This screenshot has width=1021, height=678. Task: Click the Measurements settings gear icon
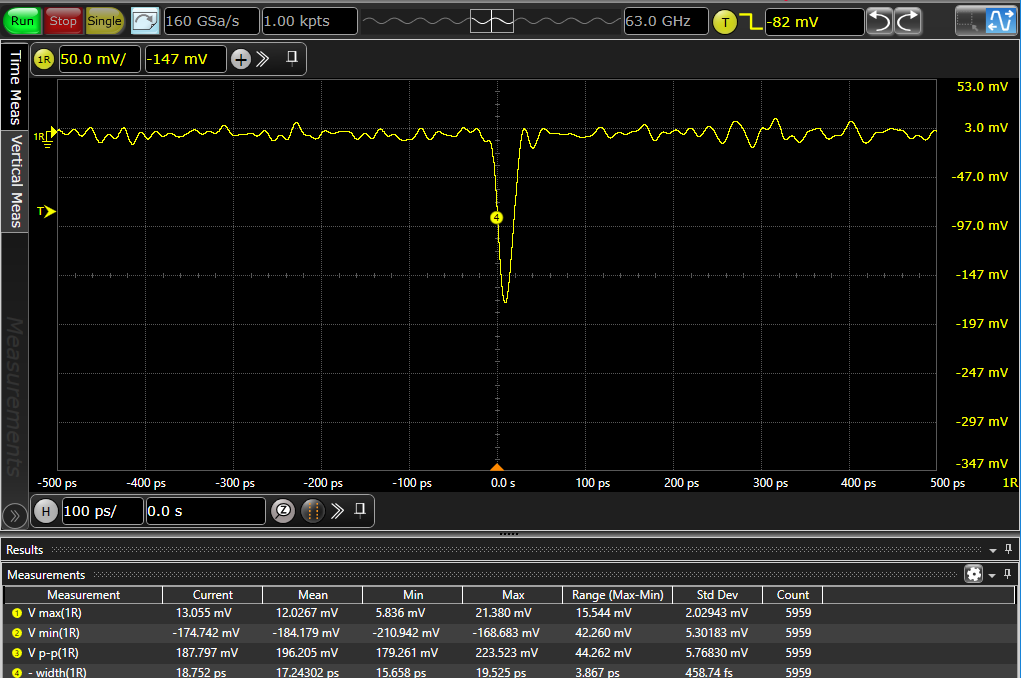(x=973, y=574)
